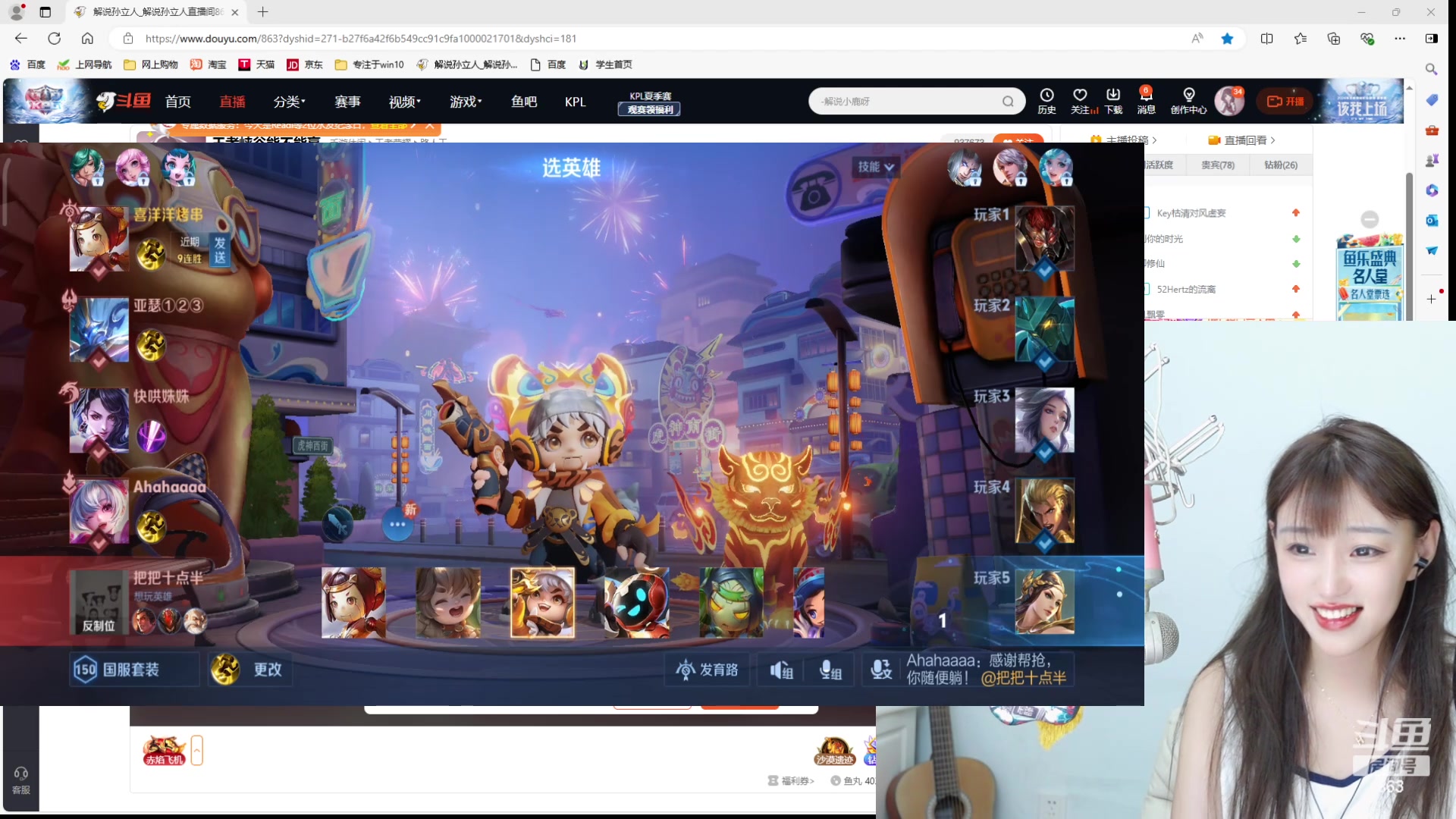This screenshot has height=819, width=1456.
Task: Expand the 视频 dropdown menu
Action: pos(404,102)
